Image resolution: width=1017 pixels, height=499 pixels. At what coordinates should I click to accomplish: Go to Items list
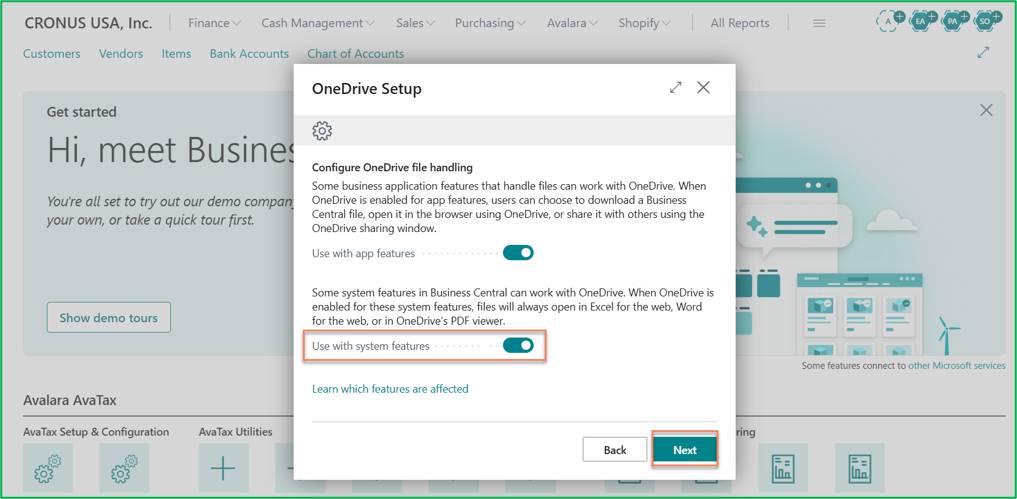pyautogui.click(x=176, y=54)
